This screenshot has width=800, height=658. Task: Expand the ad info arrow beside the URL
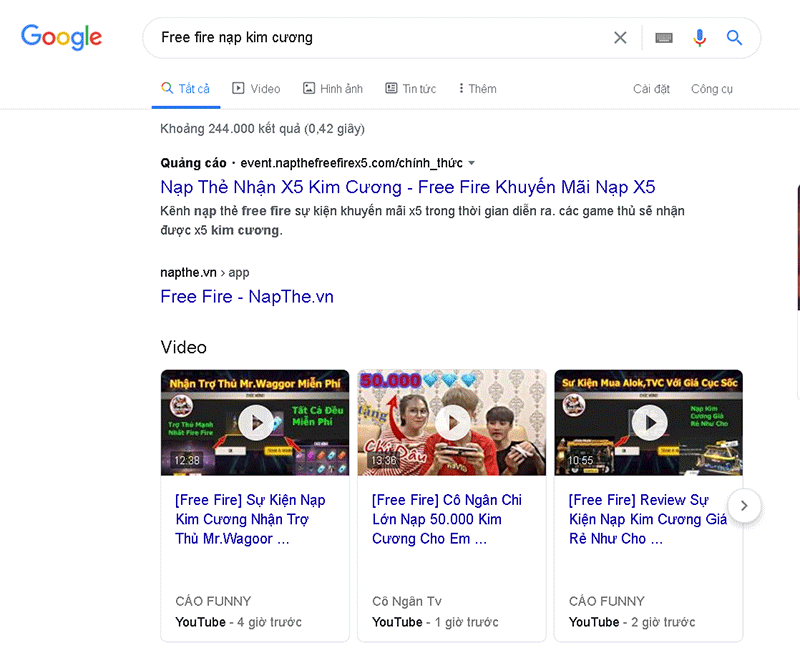[x=470, y=162]
